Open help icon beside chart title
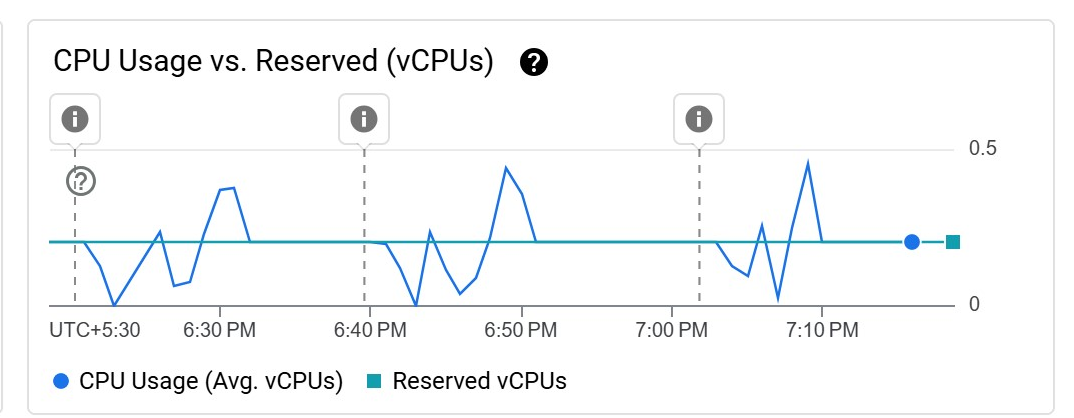 (534, 62)
